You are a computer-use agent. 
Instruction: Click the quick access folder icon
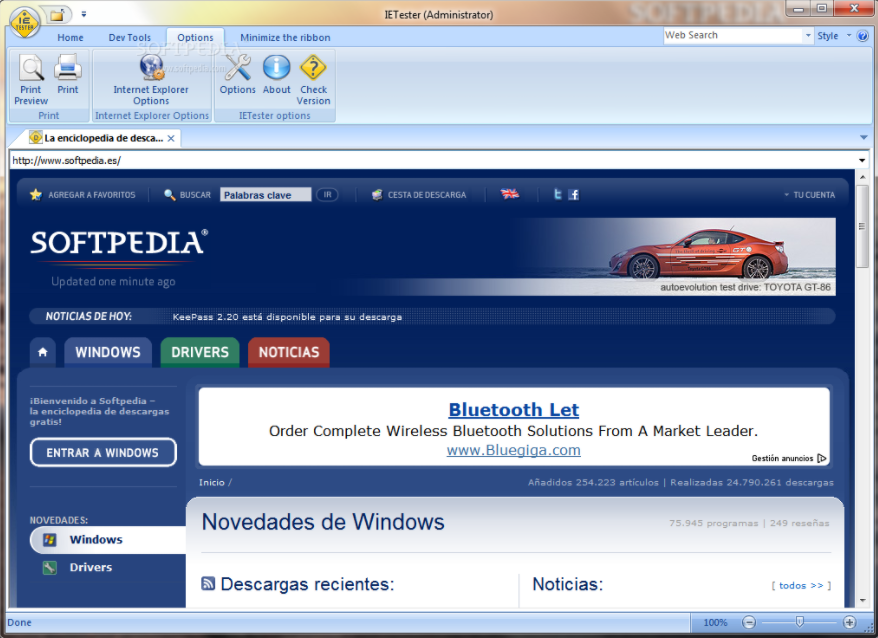(57, 15)
